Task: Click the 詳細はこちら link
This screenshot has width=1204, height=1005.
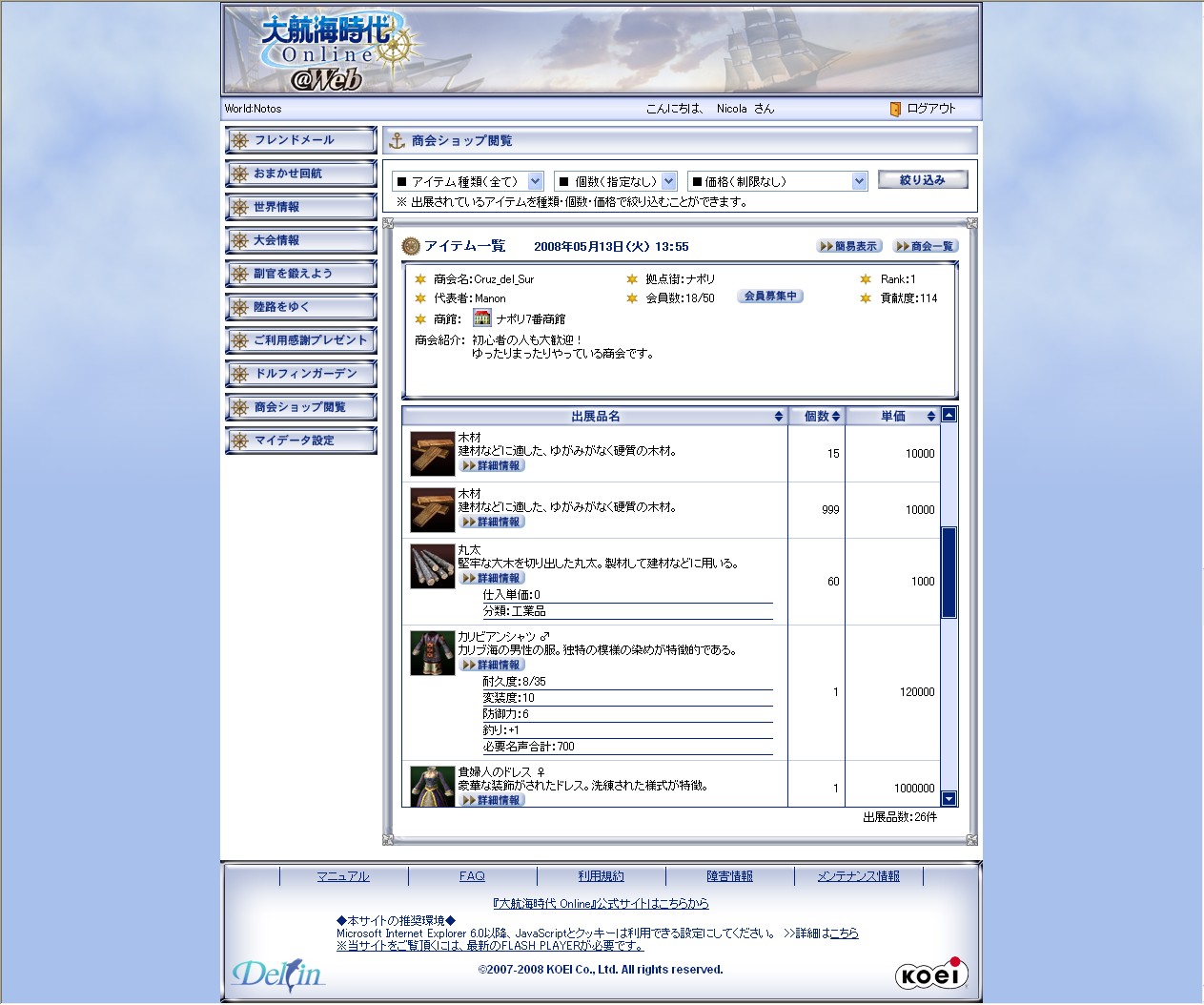Action: [x=845, y=933]
